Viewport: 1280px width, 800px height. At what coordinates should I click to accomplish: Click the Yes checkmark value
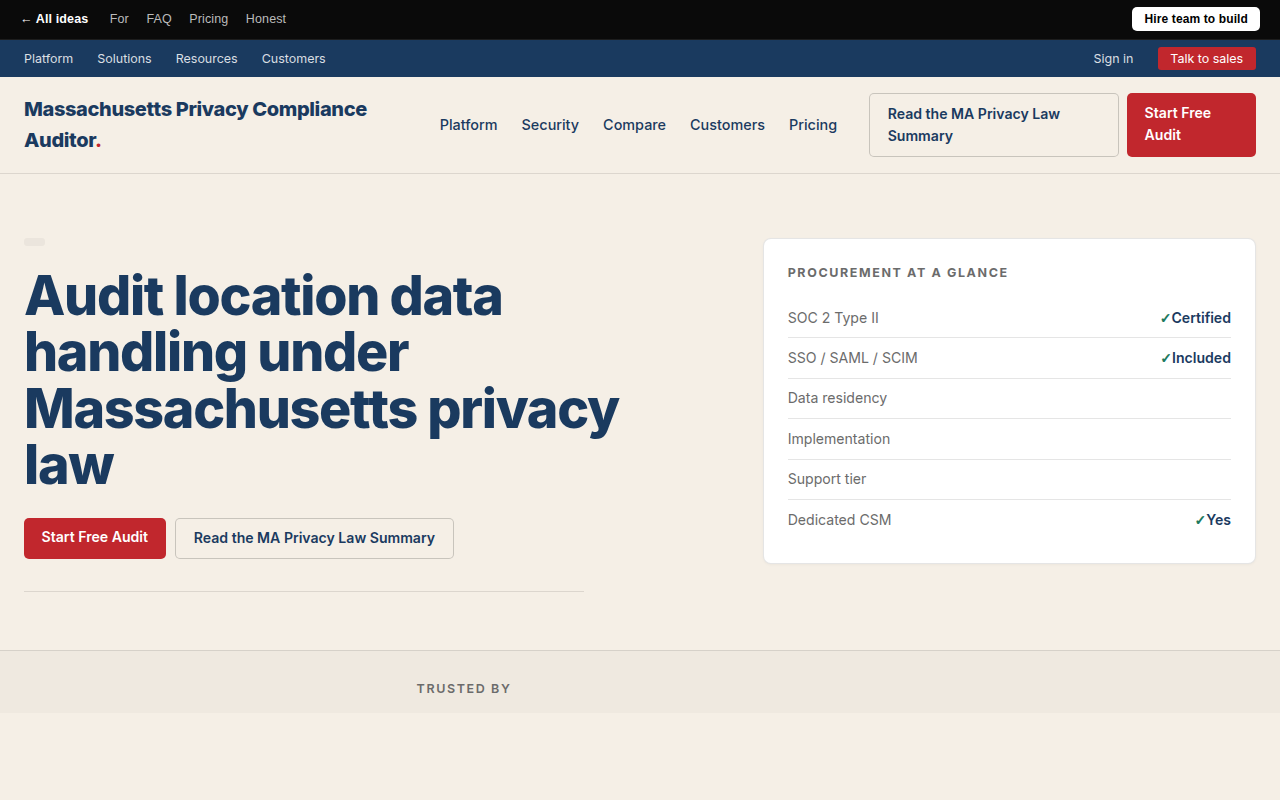tap(1212, 520)
